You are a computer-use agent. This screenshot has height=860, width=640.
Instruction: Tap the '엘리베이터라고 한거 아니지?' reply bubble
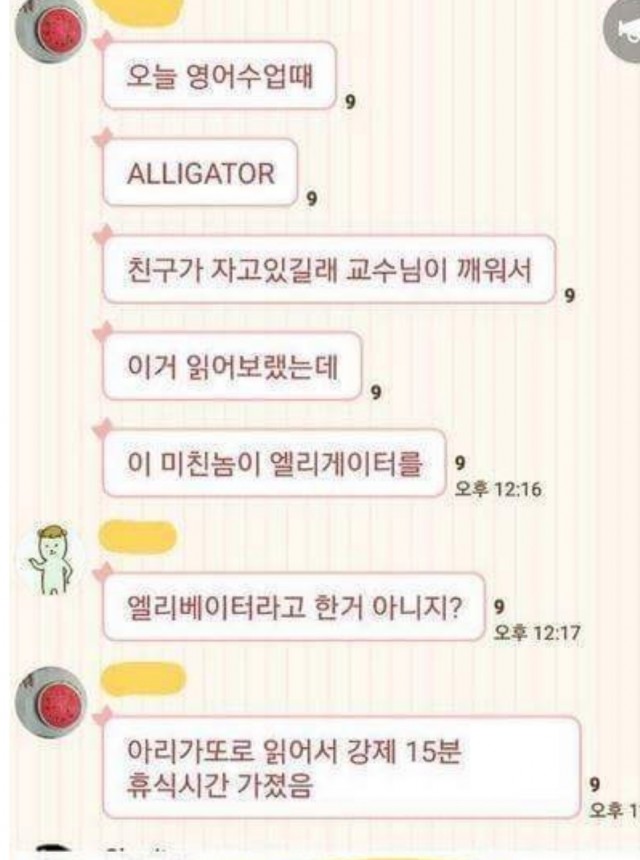tap(294, 607)
